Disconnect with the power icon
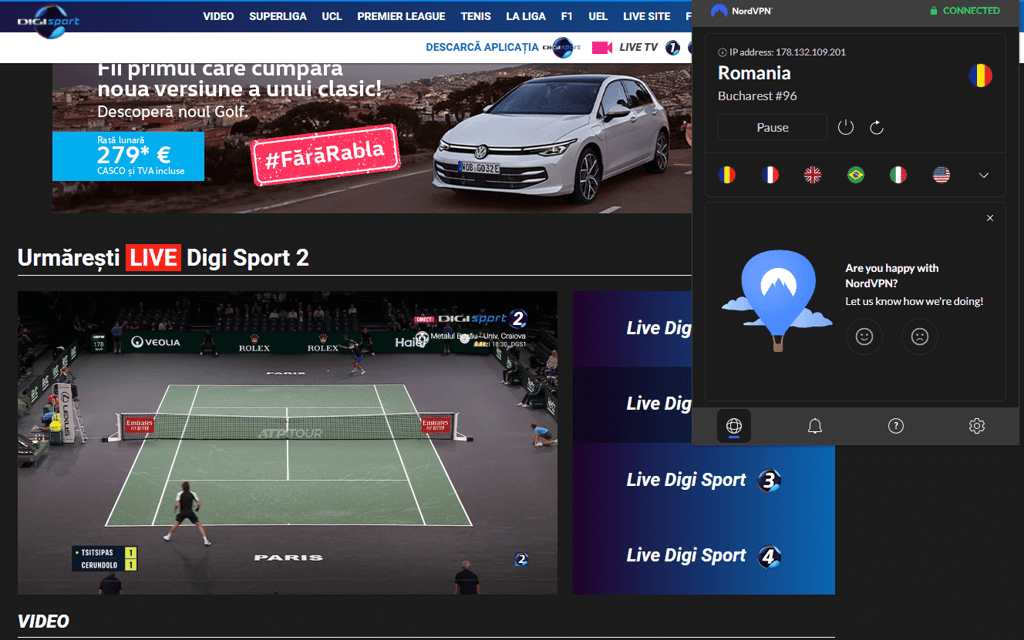This screenshot has height=640, width=1024. (x=846, y=127)
